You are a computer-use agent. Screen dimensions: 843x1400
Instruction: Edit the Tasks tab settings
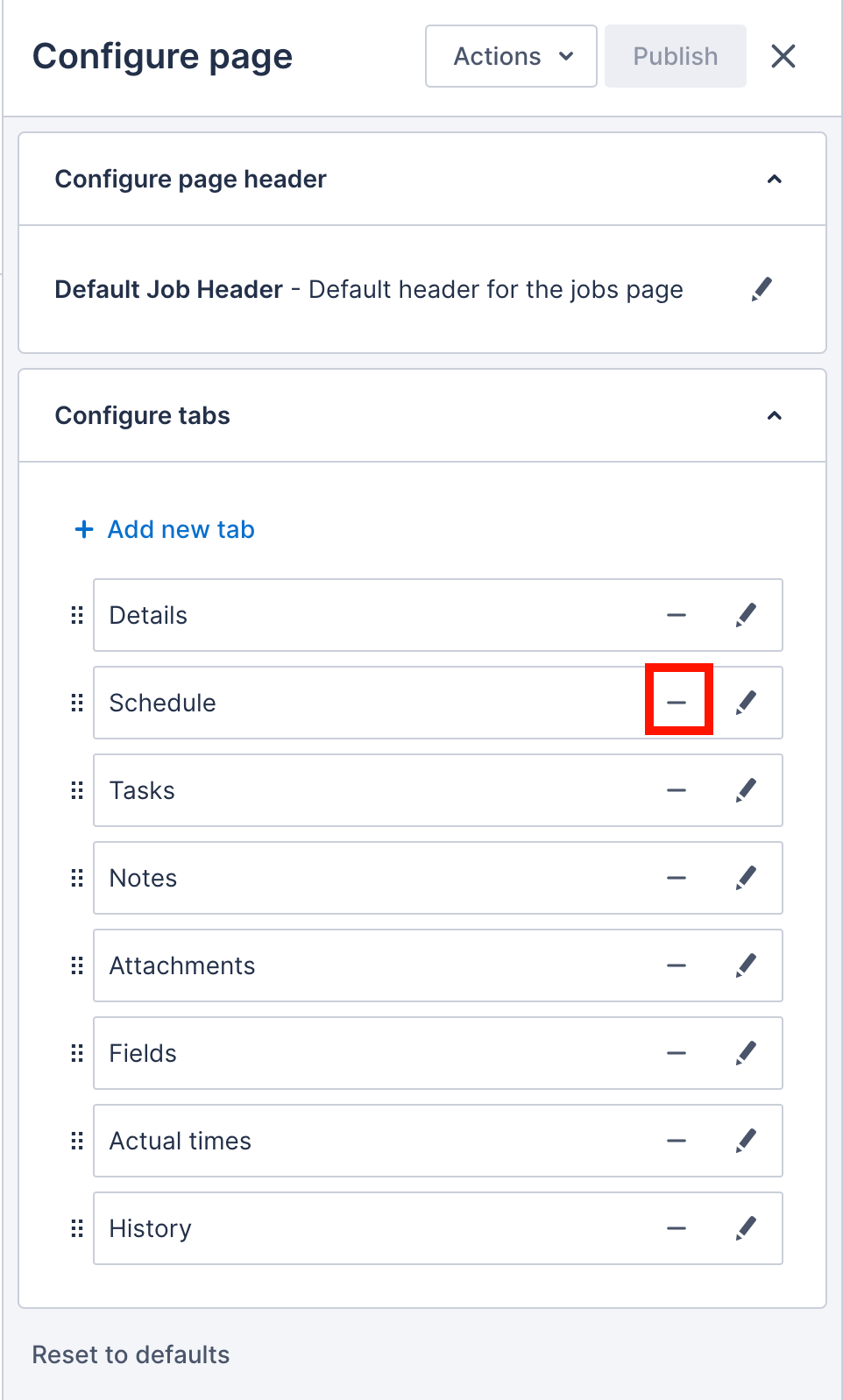pyautogui.click(x=746, y=790)
